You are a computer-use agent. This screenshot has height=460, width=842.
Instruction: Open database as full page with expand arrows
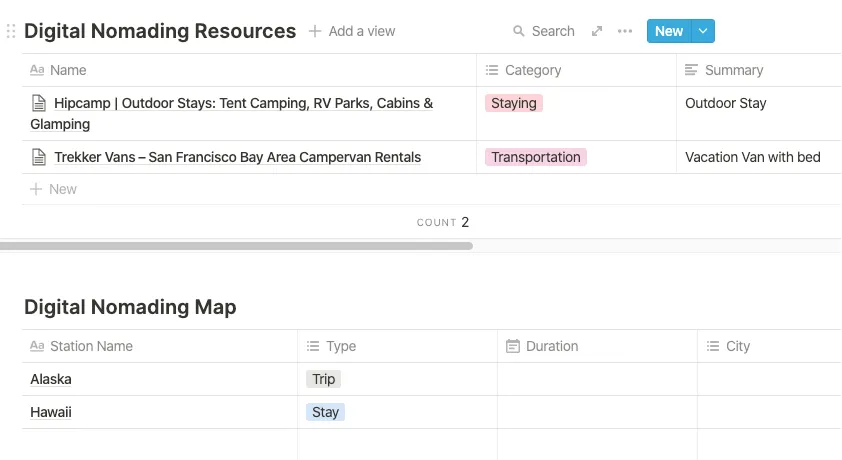click(x=597, y=31)
